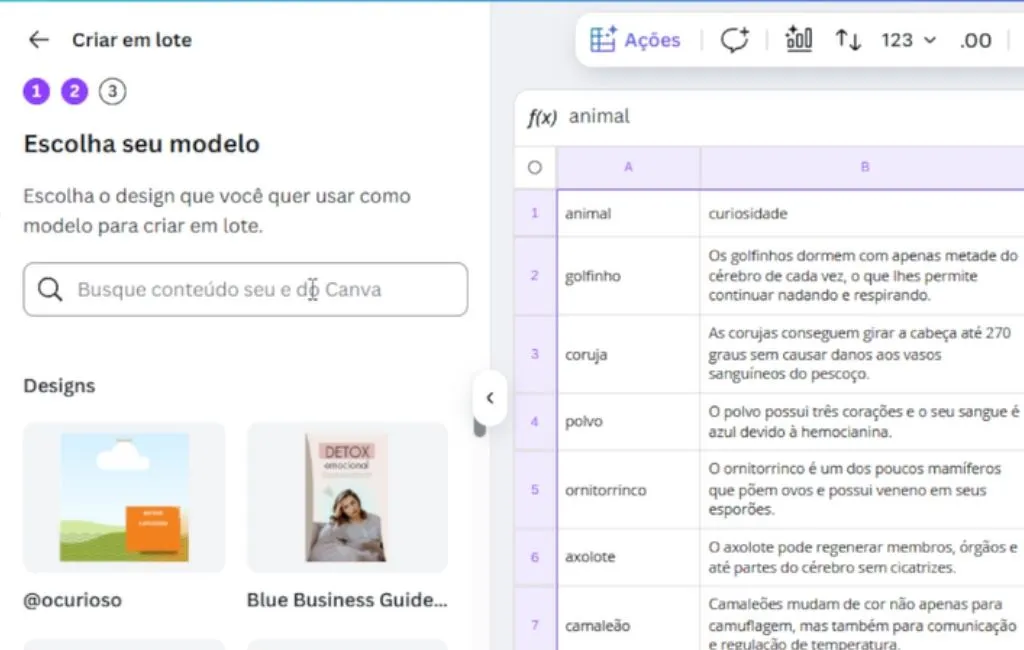Image resolution: width=1024 pixels, height=650 pixels.
Task: Select column A header
Action: [628, 168]
